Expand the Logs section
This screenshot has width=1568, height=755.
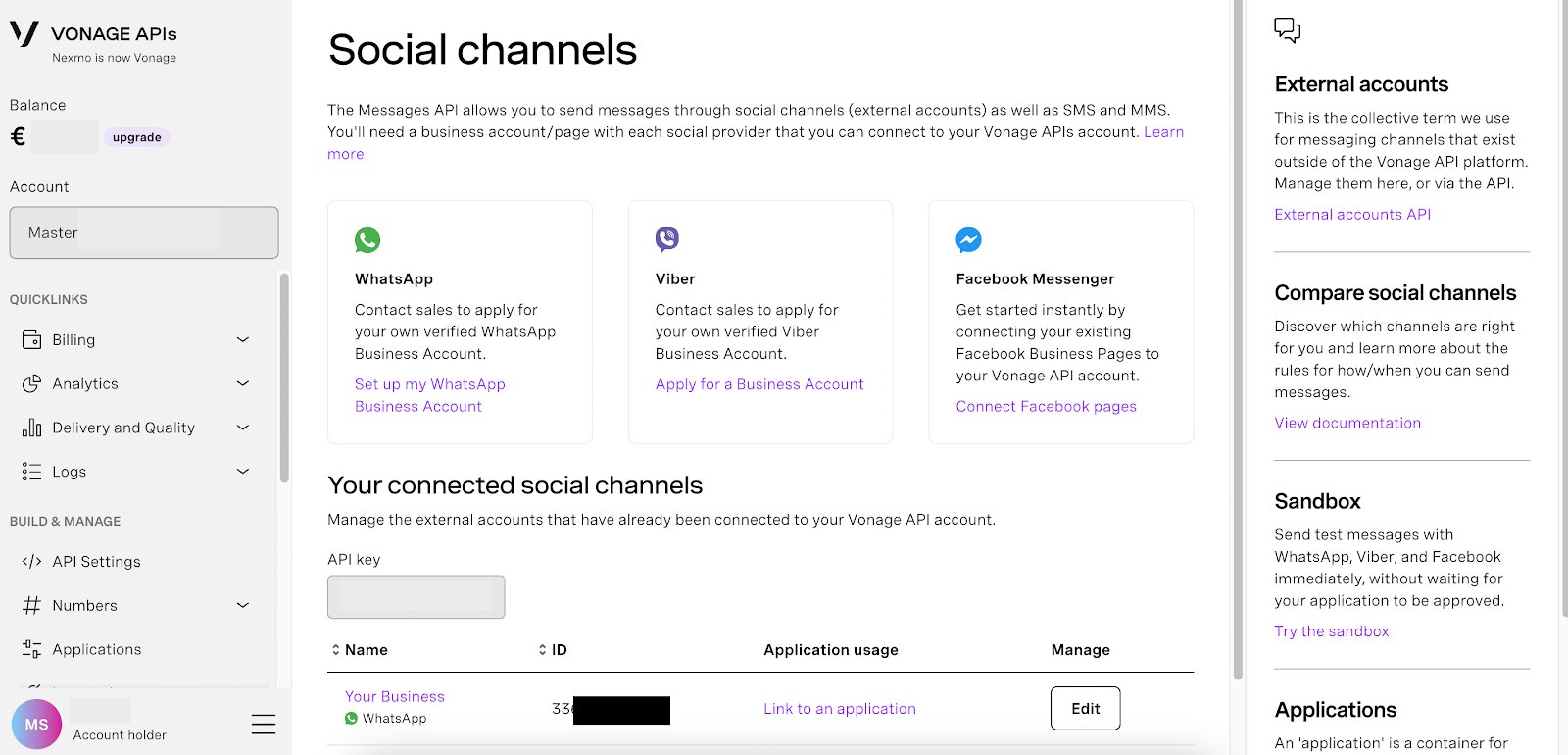tap(243, 472)
